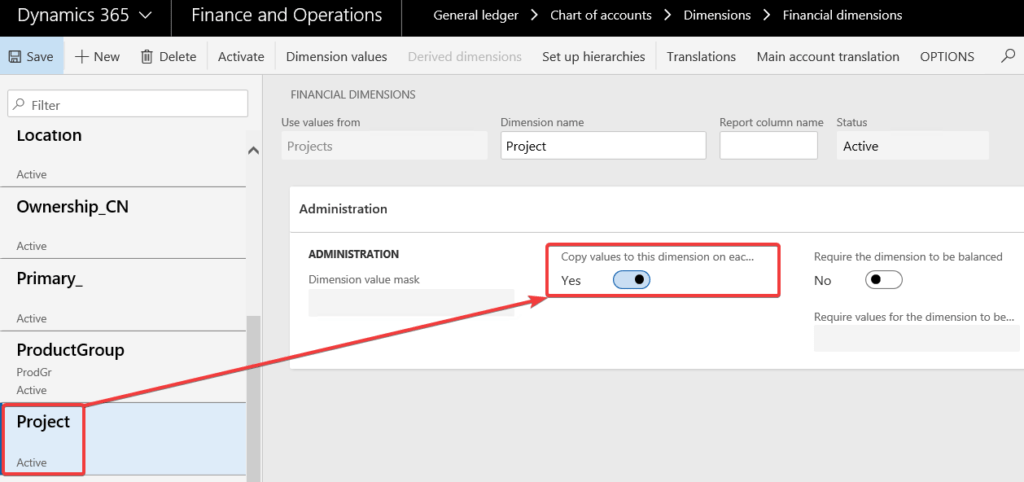The height and width of the screenshot is (482, 1024).
Task: Click the Save disk icon
Action: point(14,57)
